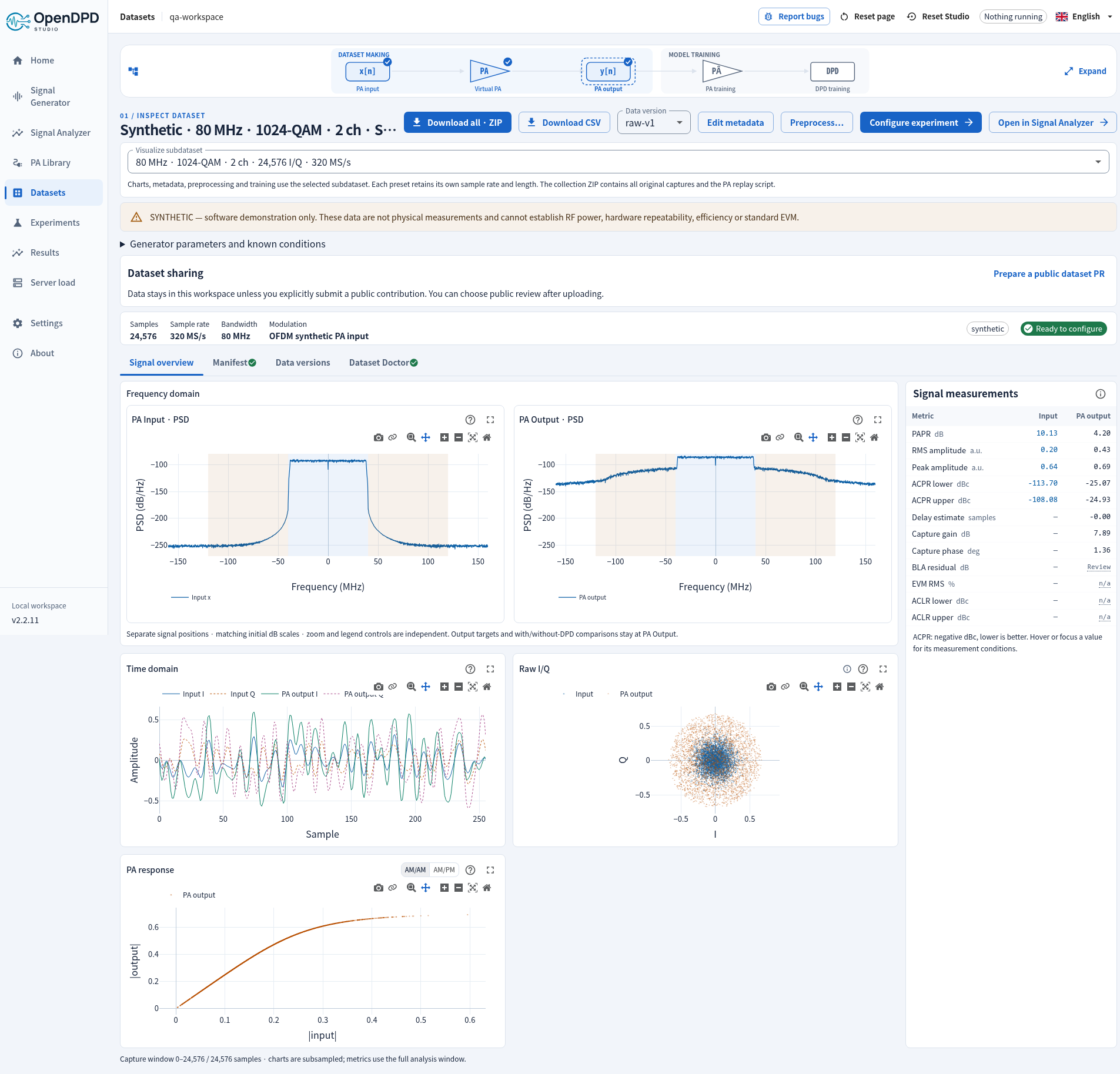Expand PA Output PSD to fullscreen
The width and height of the screenshot is (1120, 1074).
tap(878, 420)
